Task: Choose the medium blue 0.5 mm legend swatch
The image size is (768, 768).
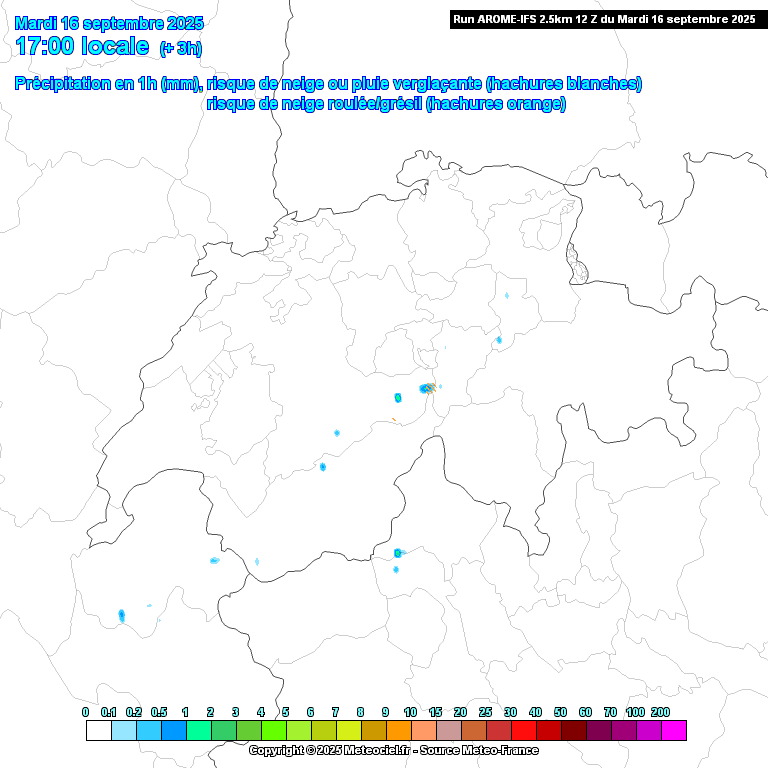Action: 174,730
